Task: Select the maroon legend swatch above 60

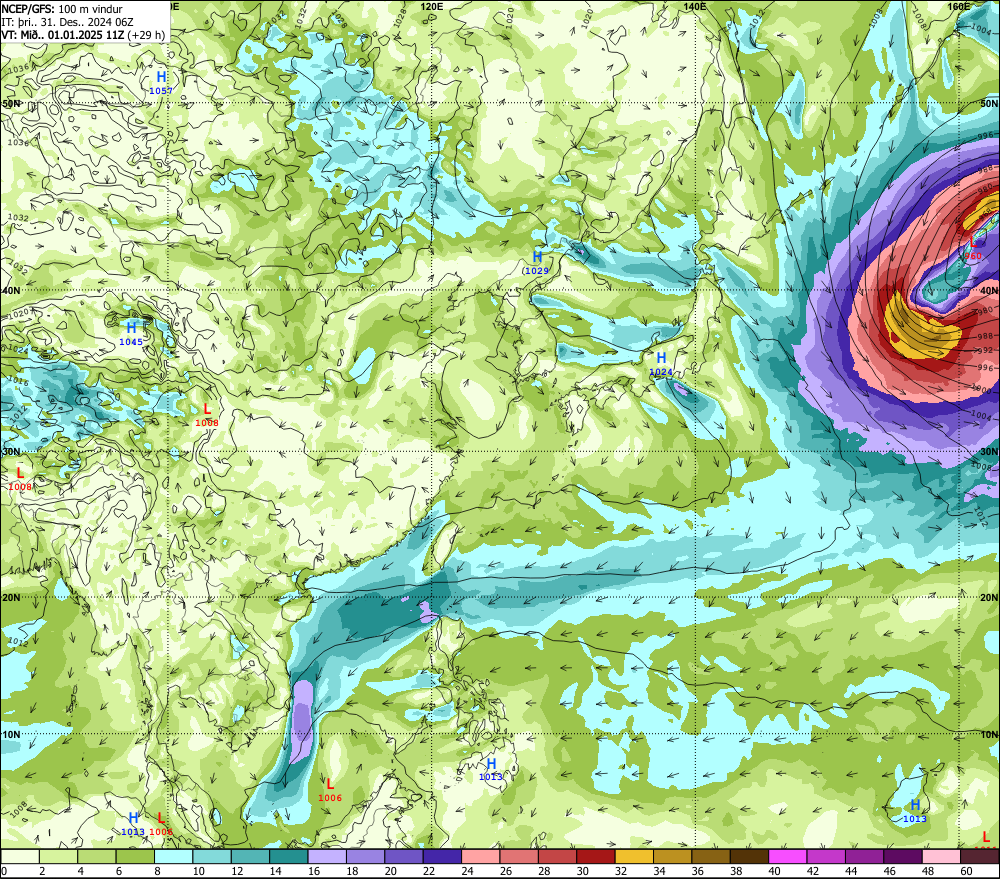Action: coord(980,856)
